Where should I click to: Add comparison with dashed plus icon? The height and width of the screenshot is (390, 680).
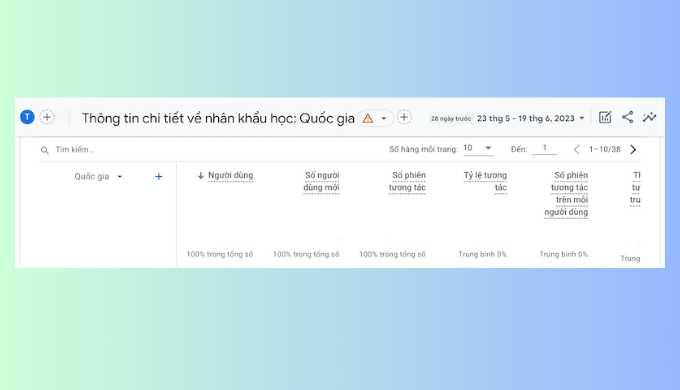(47, 117)
